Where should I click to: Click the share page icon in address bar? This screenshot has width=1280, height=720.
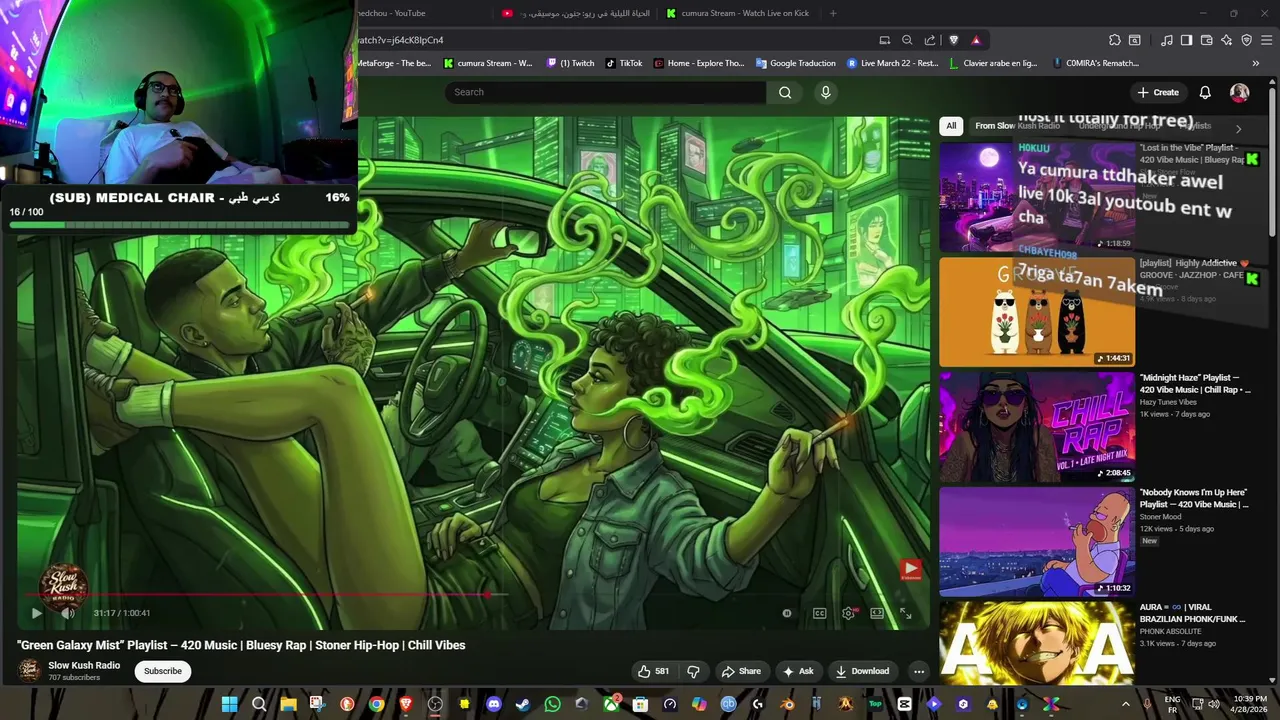(x=930, y=40)
